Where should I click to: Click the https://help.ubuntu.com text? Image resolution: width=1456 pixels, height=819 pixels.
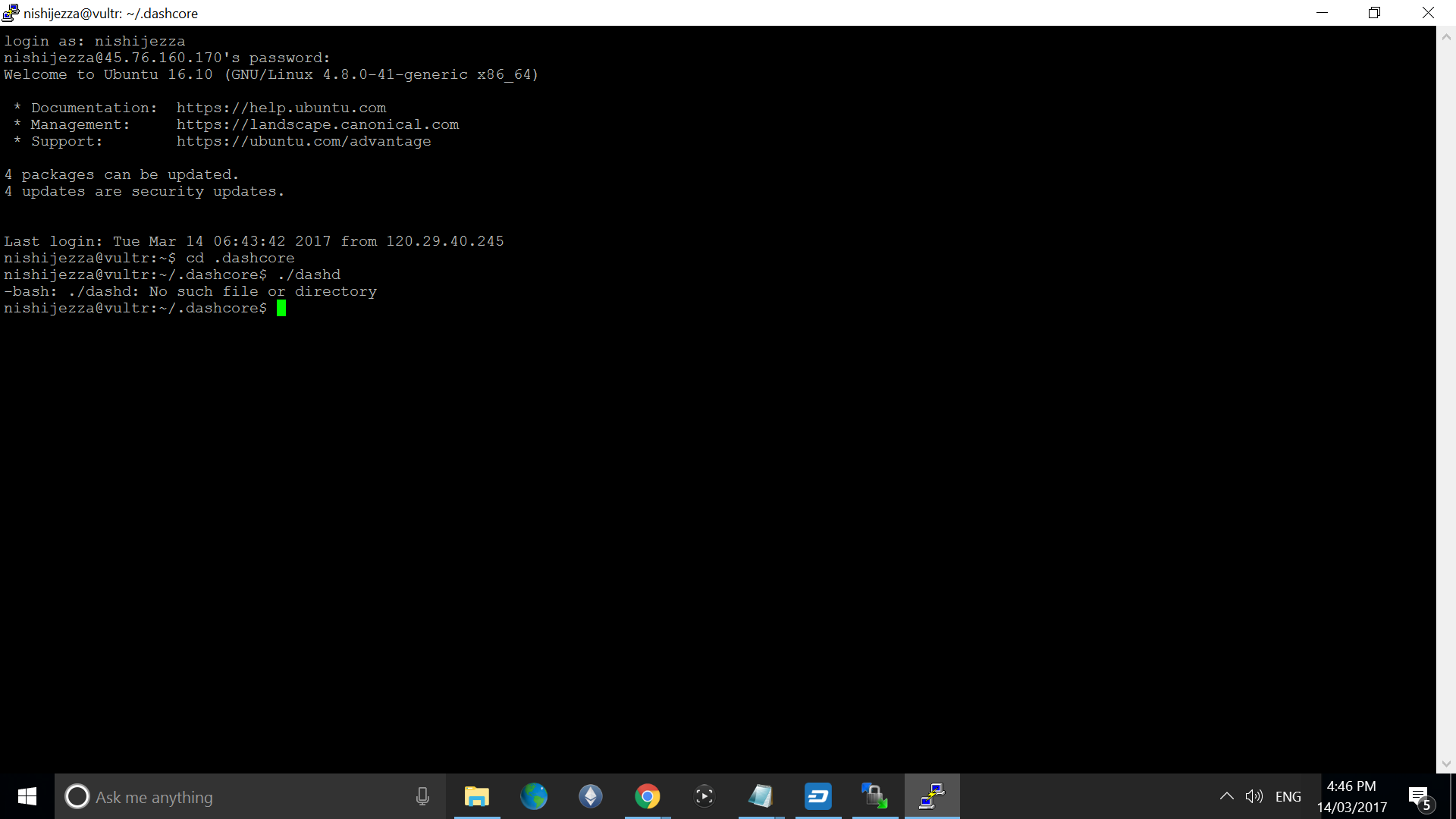[x=281, y=108]
